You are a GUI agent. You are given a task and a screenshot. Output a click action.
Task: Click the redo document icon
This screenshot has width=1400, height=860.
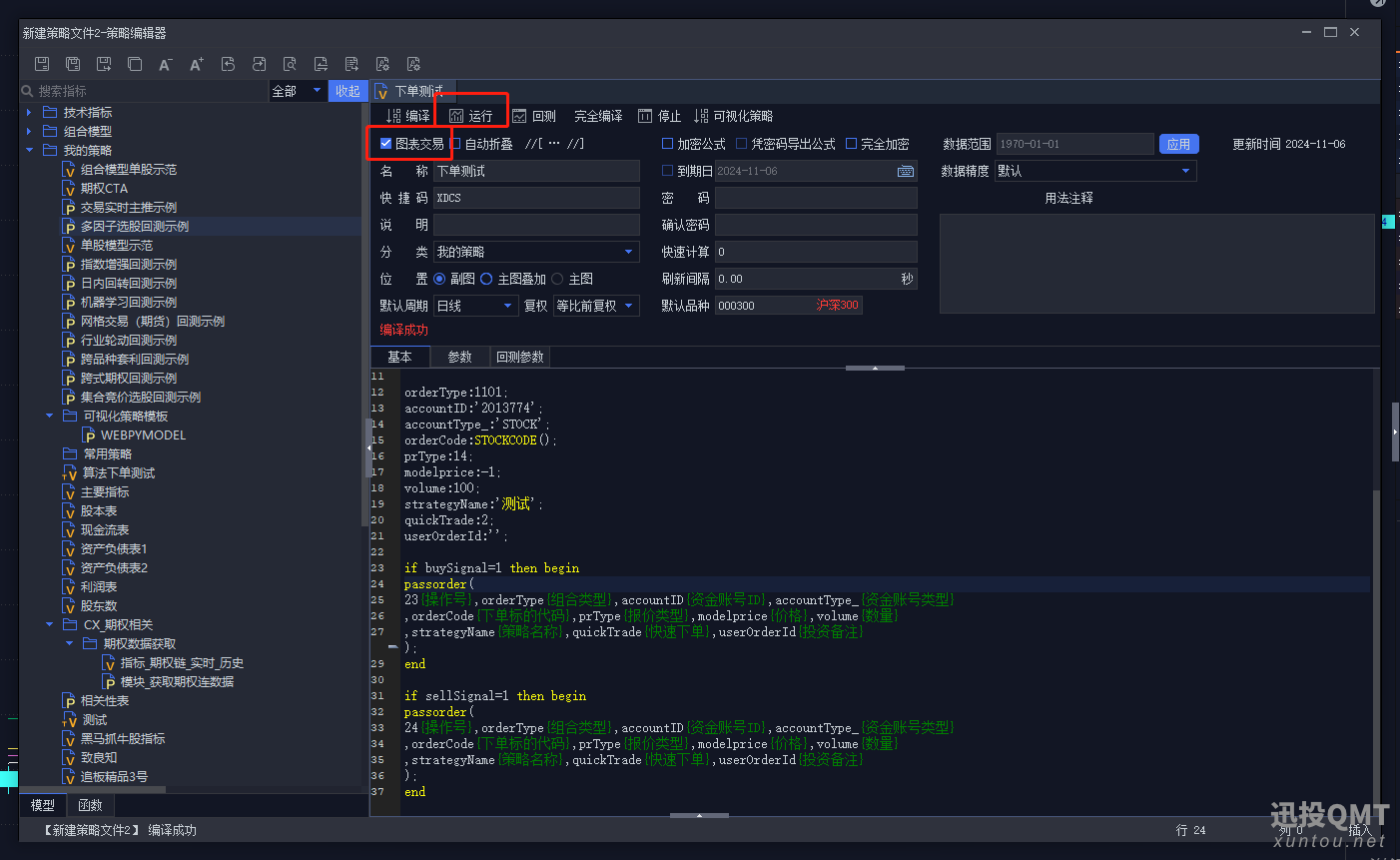(259, 64)
